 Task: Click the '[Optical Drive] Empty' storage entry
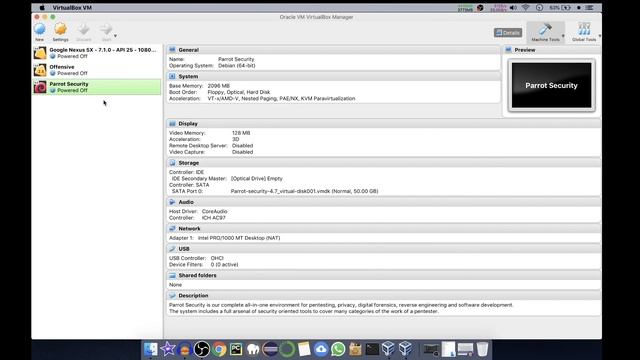click(256, 178)
